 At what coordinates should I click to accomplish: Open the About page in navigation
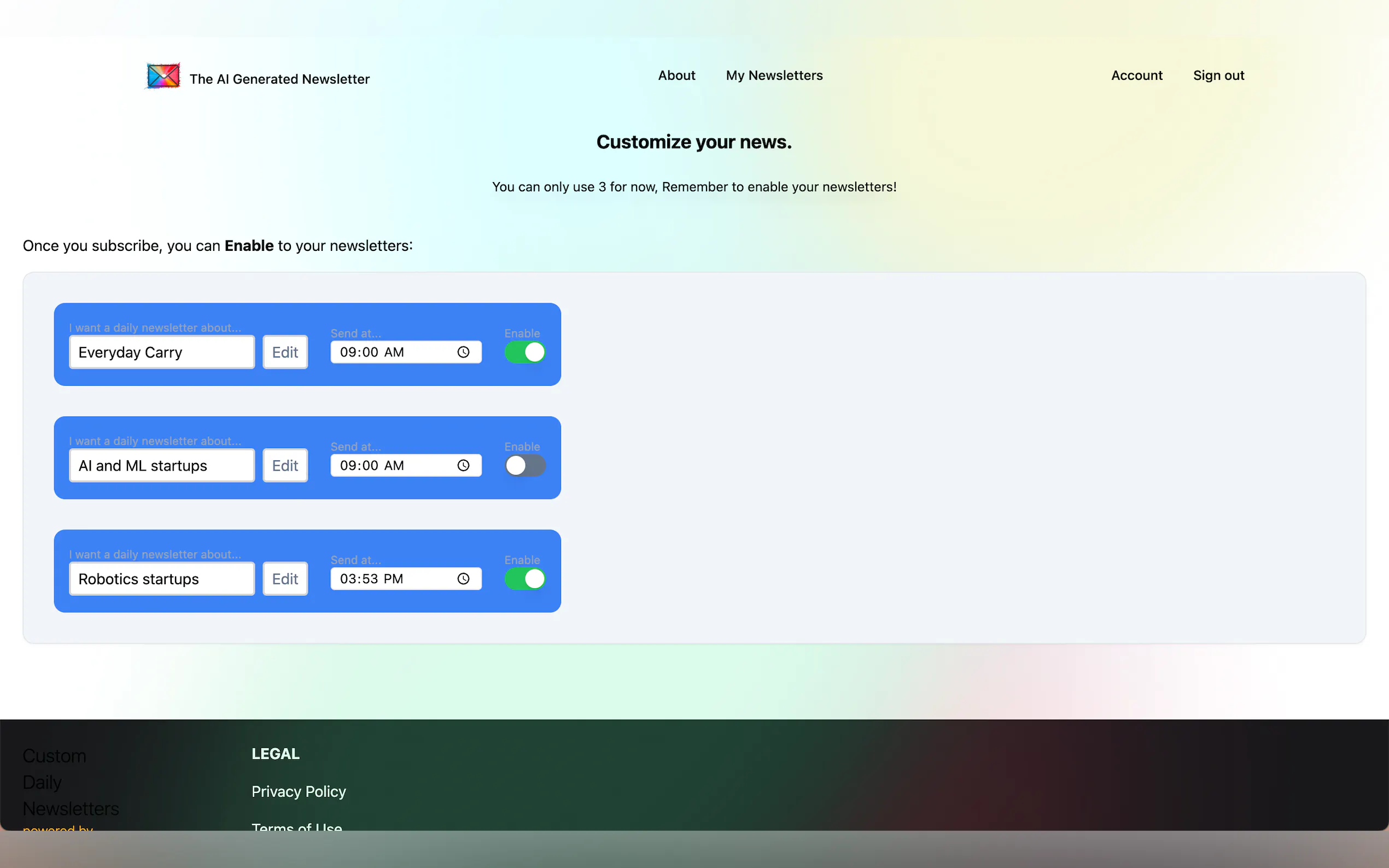point(676,75)
